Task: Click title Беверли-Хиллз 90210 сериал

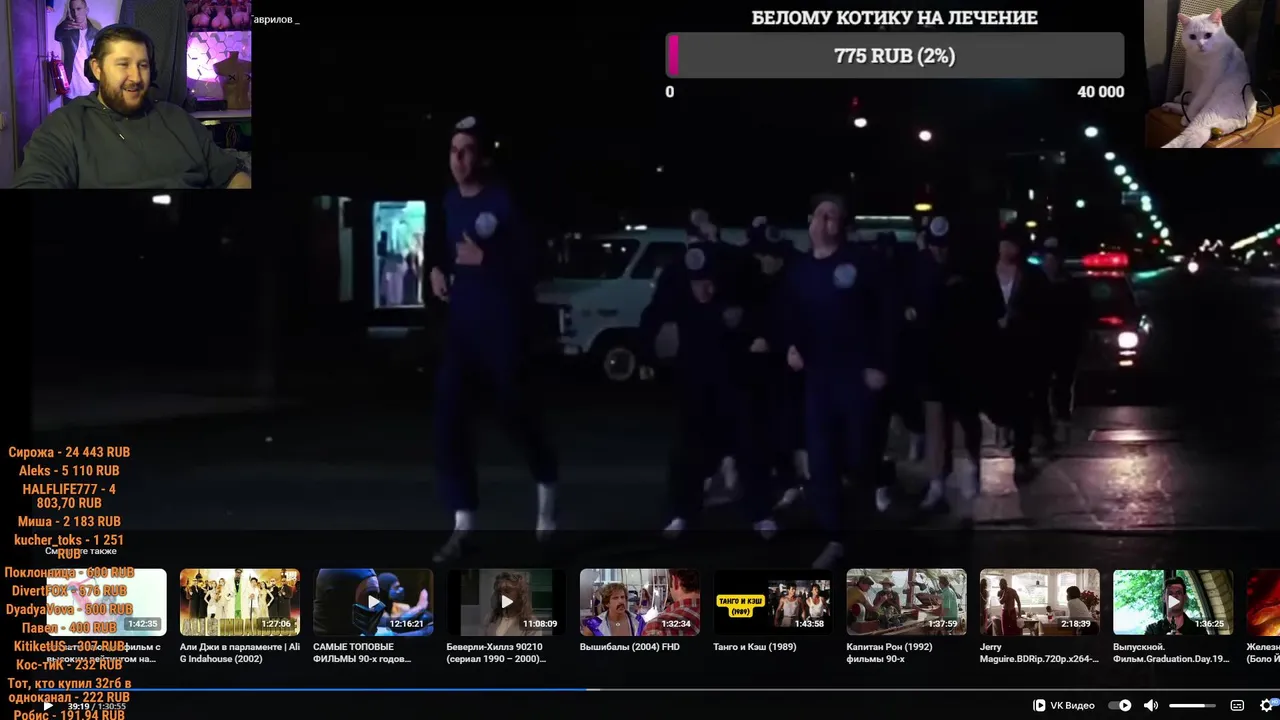Action: (x=496, y=653)
